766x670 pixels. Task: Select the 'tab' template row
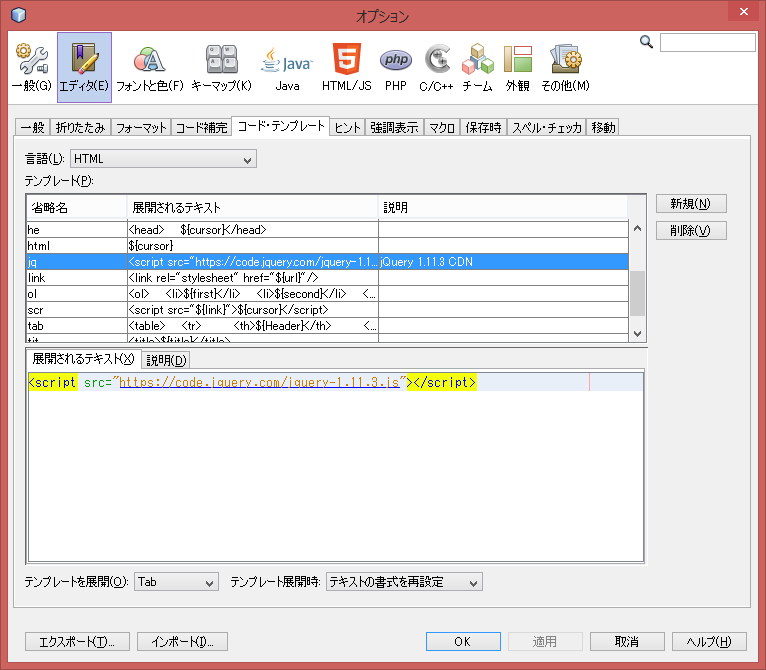click(327, 326)
